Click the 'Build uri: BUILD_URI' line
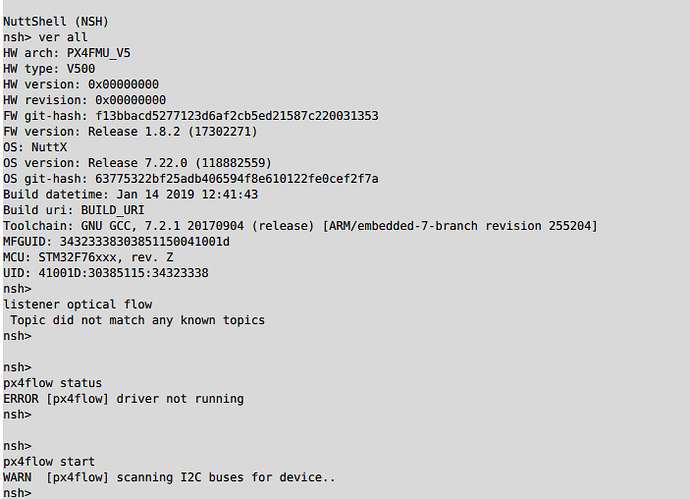Image resolution: width=690 pixels, height=499 pixels. point(73,210)
